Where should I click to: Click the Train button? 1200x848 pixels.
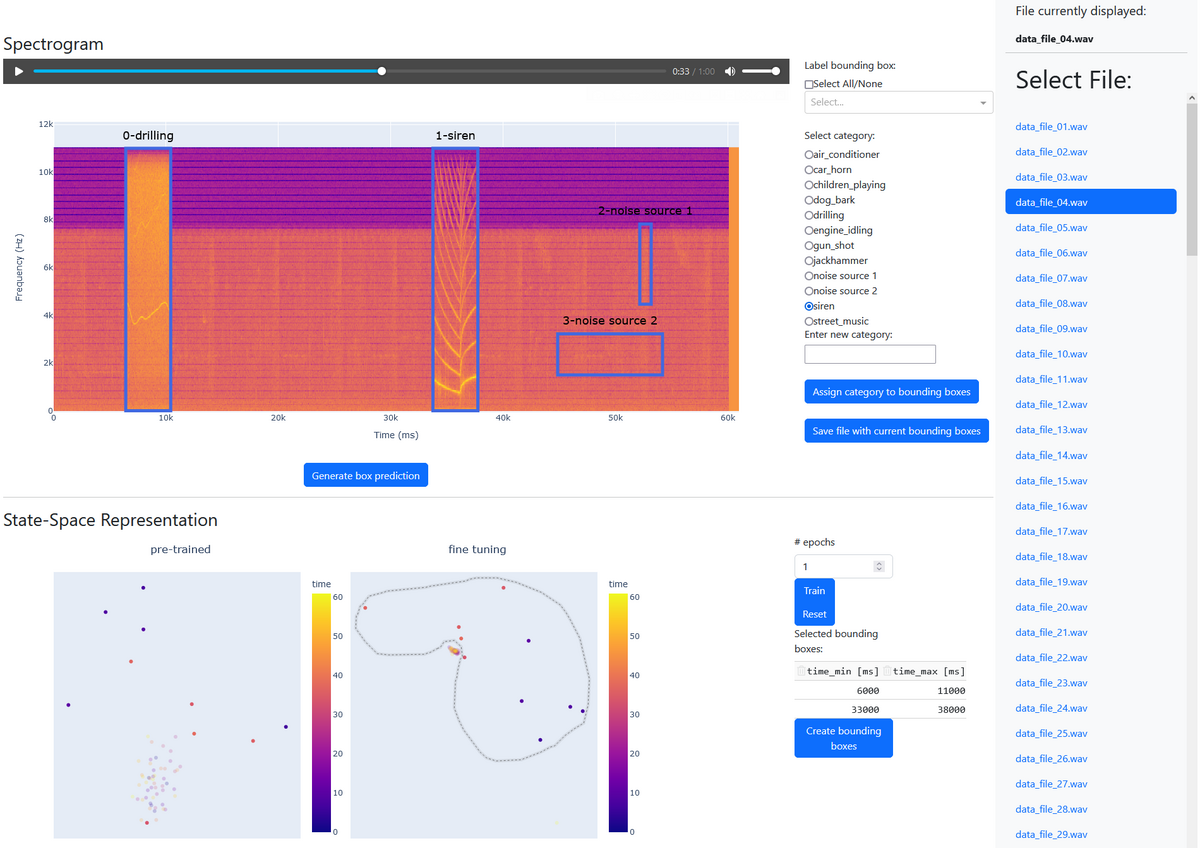click(814, 590)
